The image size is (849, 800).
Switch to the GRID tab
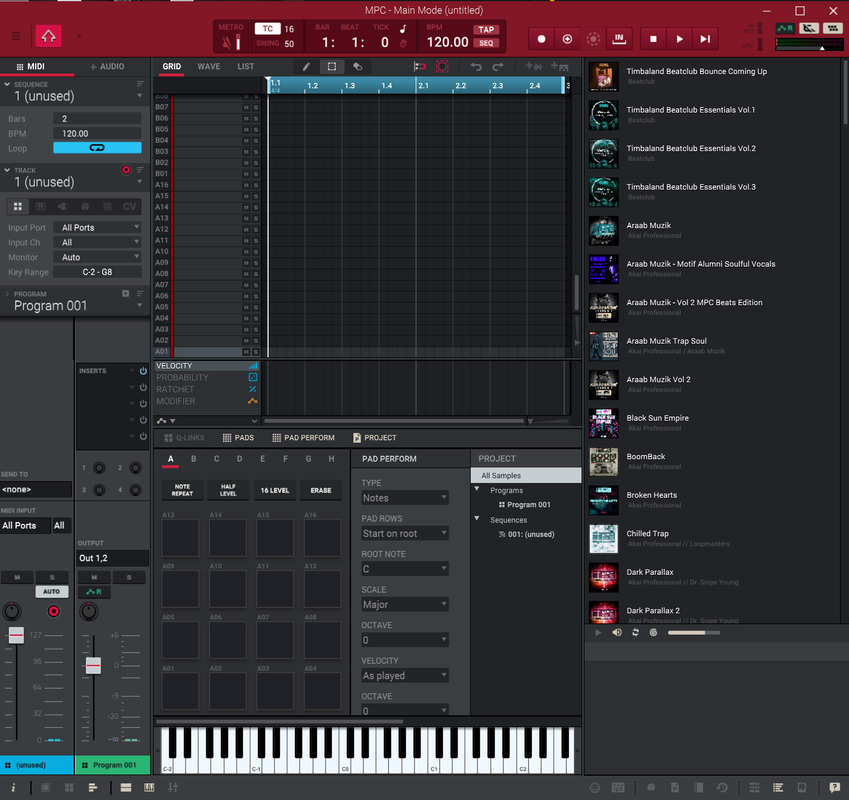point(172,67)
